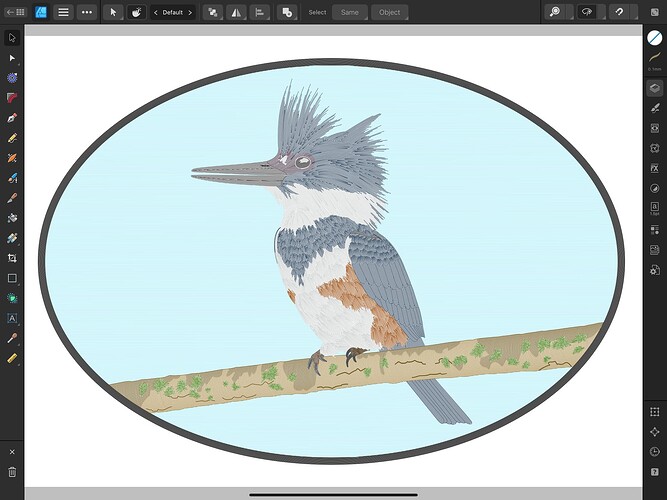Tap the iPad home indicator bar

coord(334,495)
